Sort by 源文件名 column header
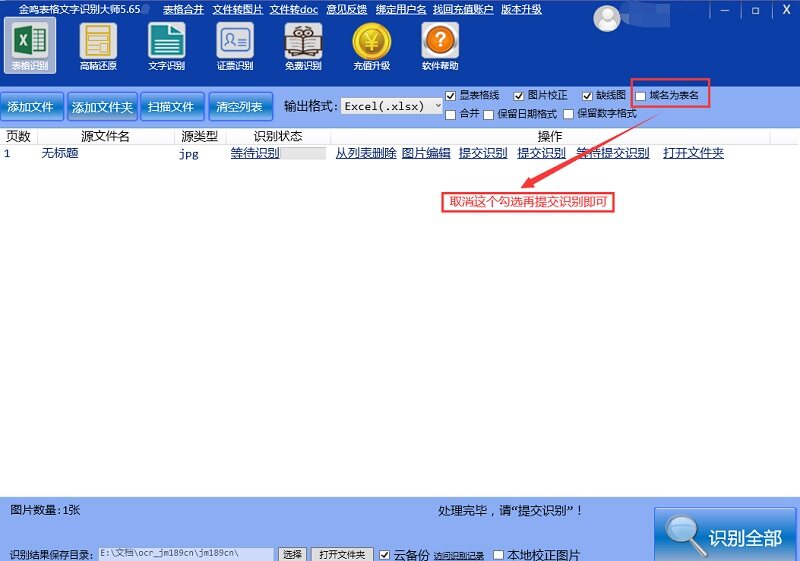This screenshot has width=800, height=561. tap(106, 136)
